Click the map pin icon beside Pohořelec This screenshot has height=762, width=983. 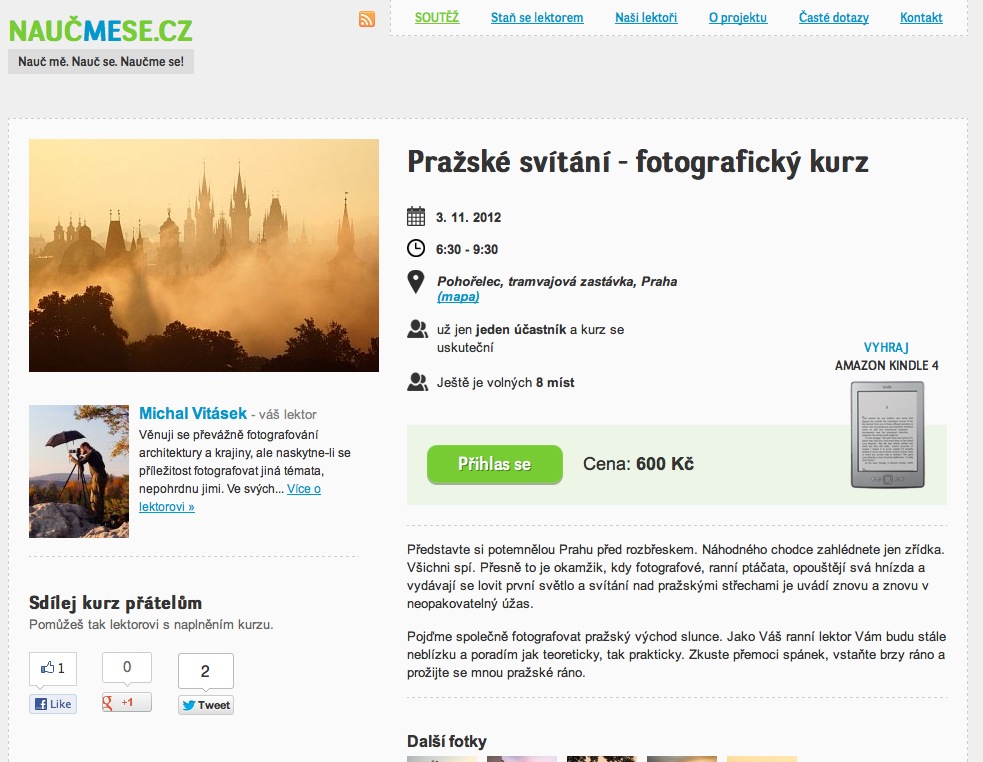pos(416,282)
